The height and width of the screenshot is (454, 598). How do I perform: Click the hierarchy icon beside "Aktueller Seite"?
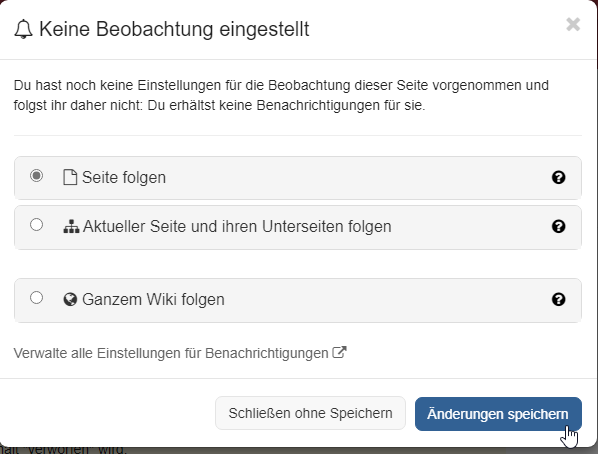tap(71, 227)
